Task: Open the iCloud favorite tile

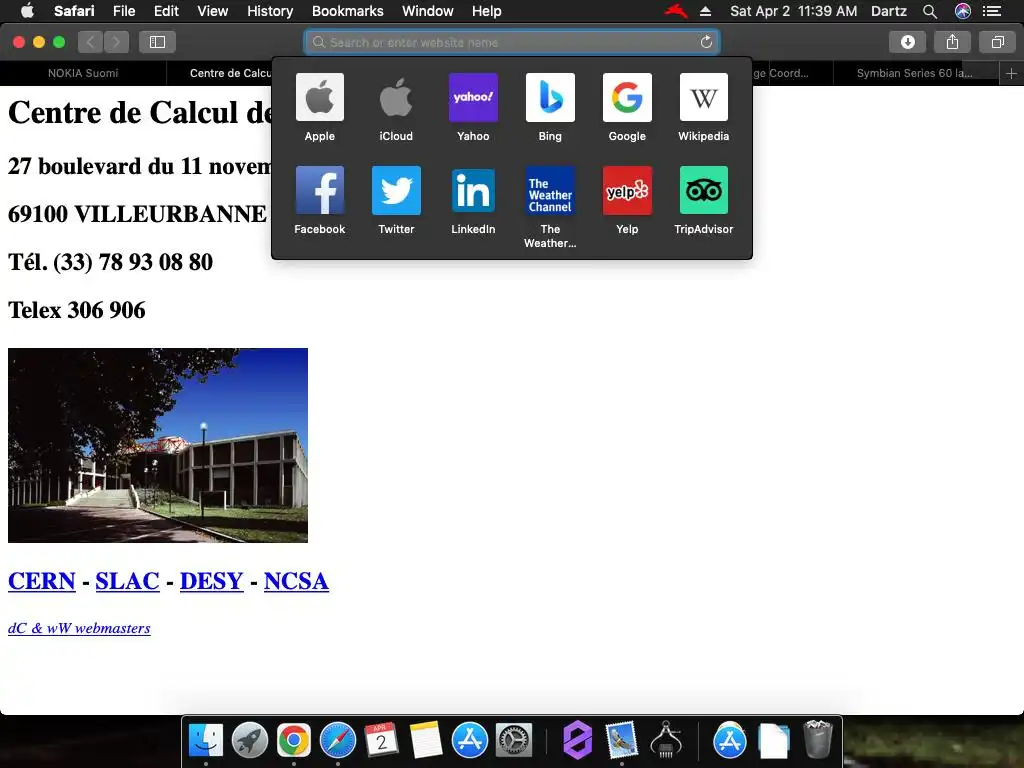Action: click(x=396, y=97)
